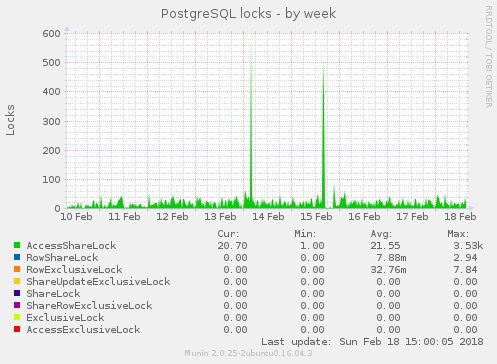Click the ShareRowExclusiveLock legend label

tap(89, 306)
